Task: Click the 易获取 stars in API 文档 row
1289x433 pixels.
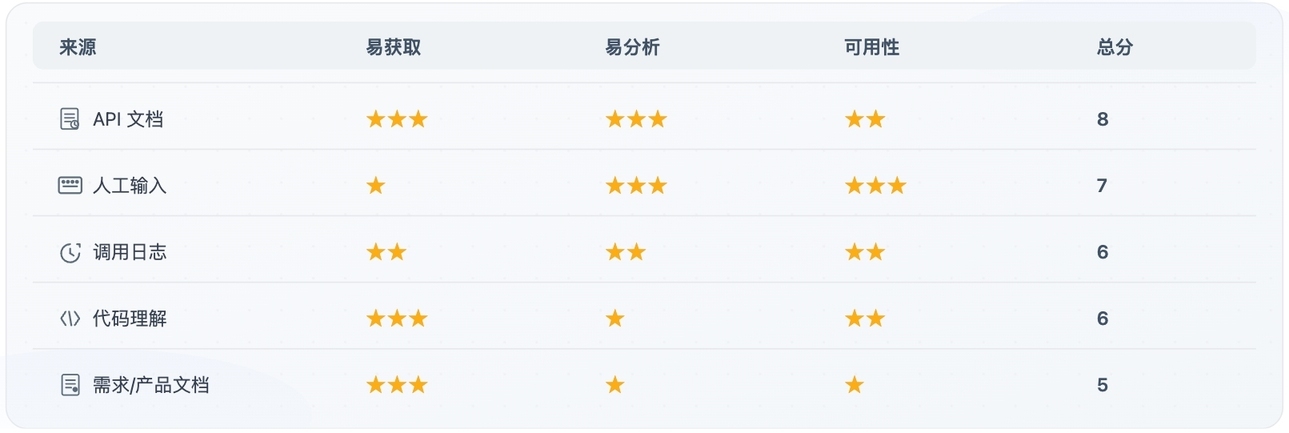Action: (x=396, y=120)
